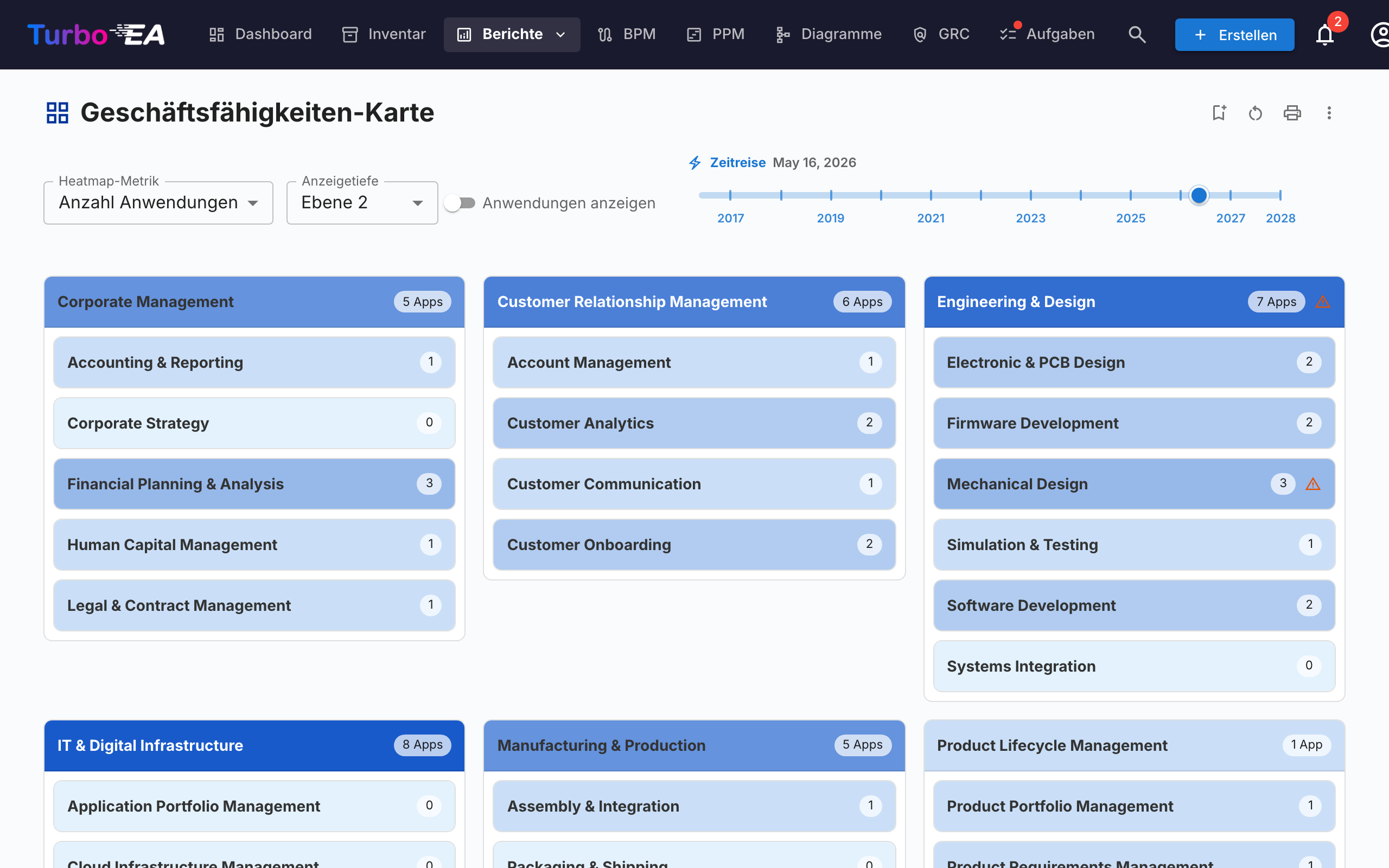Select Account Management capability
Image resolution: width=1389 pixels, height=868 pixels.
(694, 362)
